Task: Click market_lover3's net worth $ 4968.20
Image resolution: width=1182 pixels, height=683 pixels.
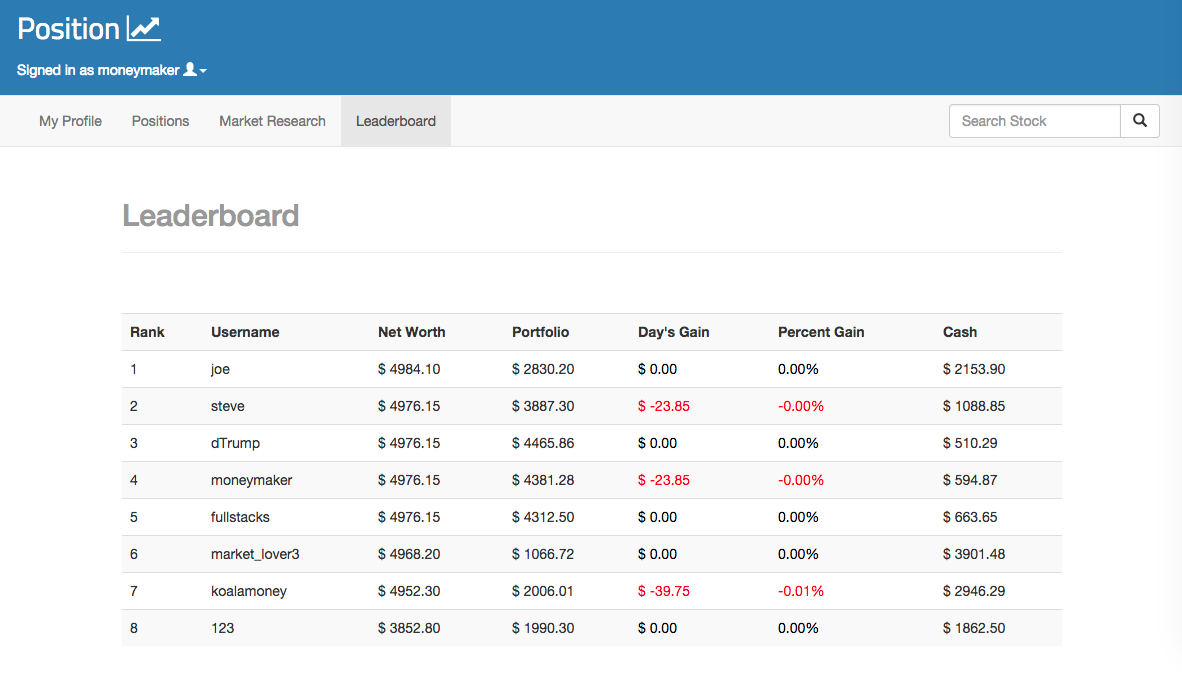Action: 409,553
